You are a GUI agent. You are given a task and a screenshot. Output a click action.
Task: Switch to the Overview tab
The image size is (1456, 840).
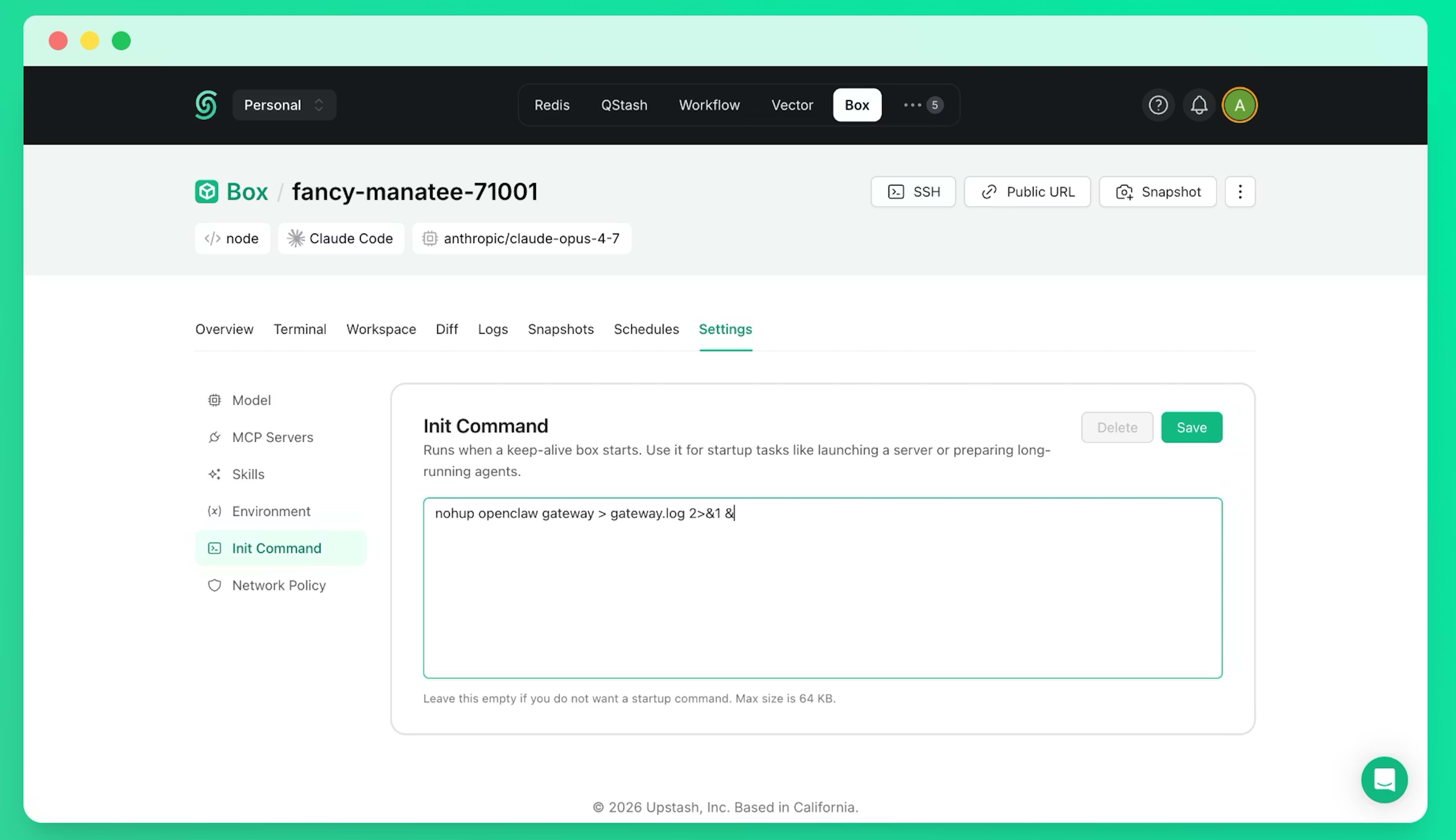pos(224,329)
